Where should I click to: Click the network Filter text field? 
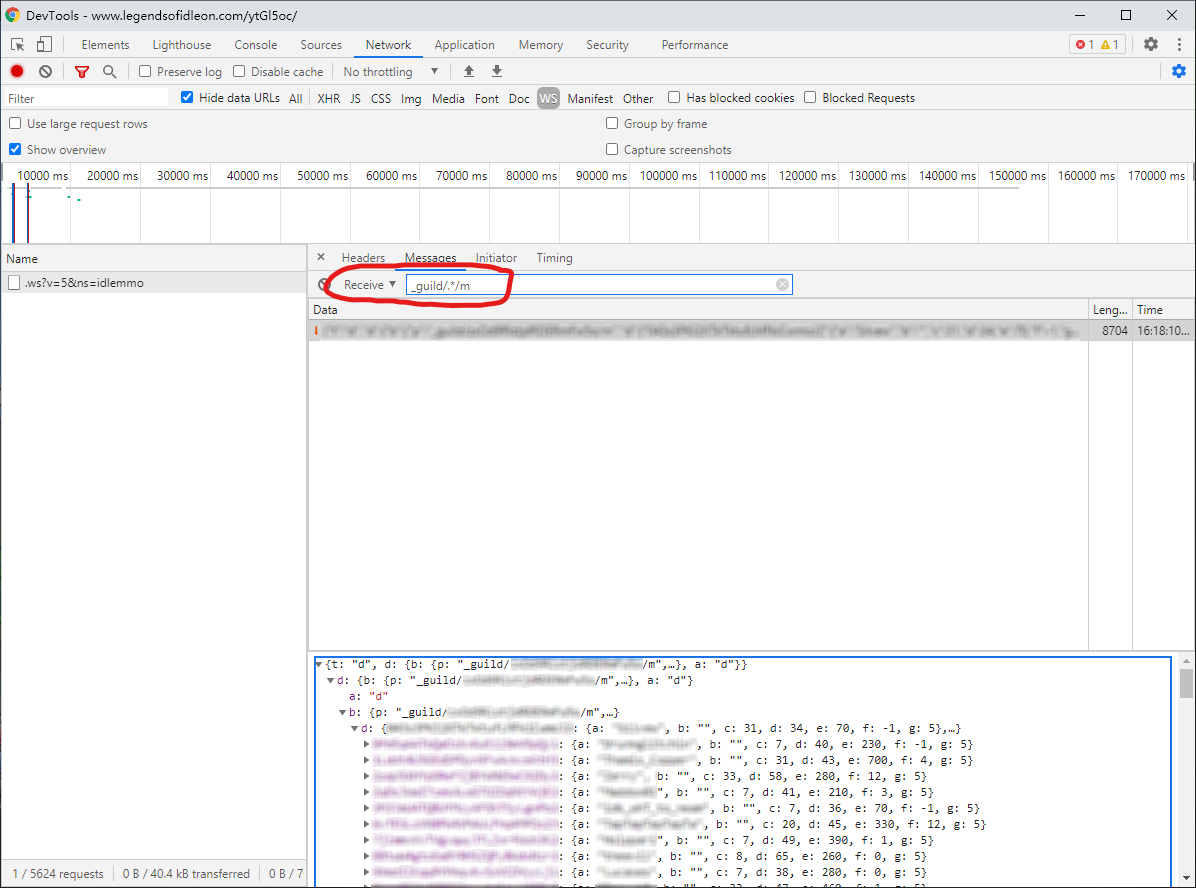click(85, 98)
